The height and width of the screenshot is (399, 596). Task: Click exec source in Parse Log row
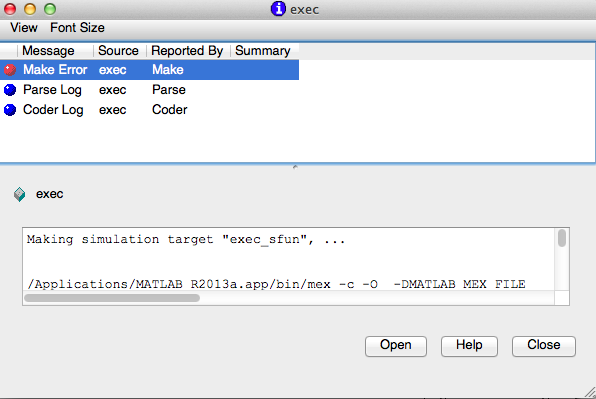pos(113,90)
